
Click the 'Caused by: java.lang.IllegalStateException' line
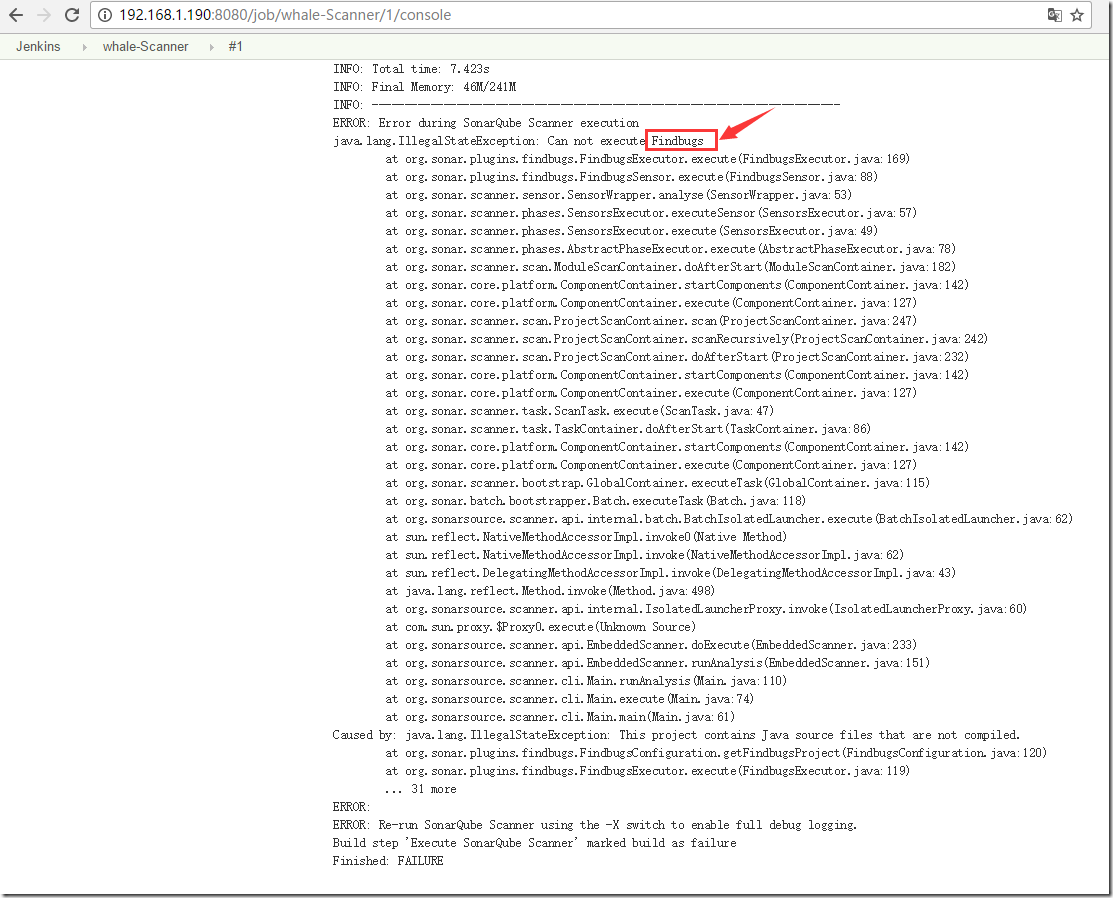tap(676, 735)
